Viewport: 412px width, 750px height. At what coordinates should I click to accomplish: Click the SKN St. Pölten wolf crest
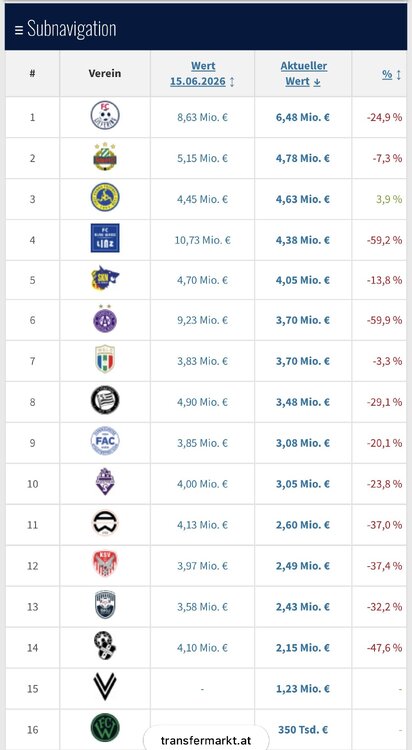pyautogui.click(x=105, y=279)
